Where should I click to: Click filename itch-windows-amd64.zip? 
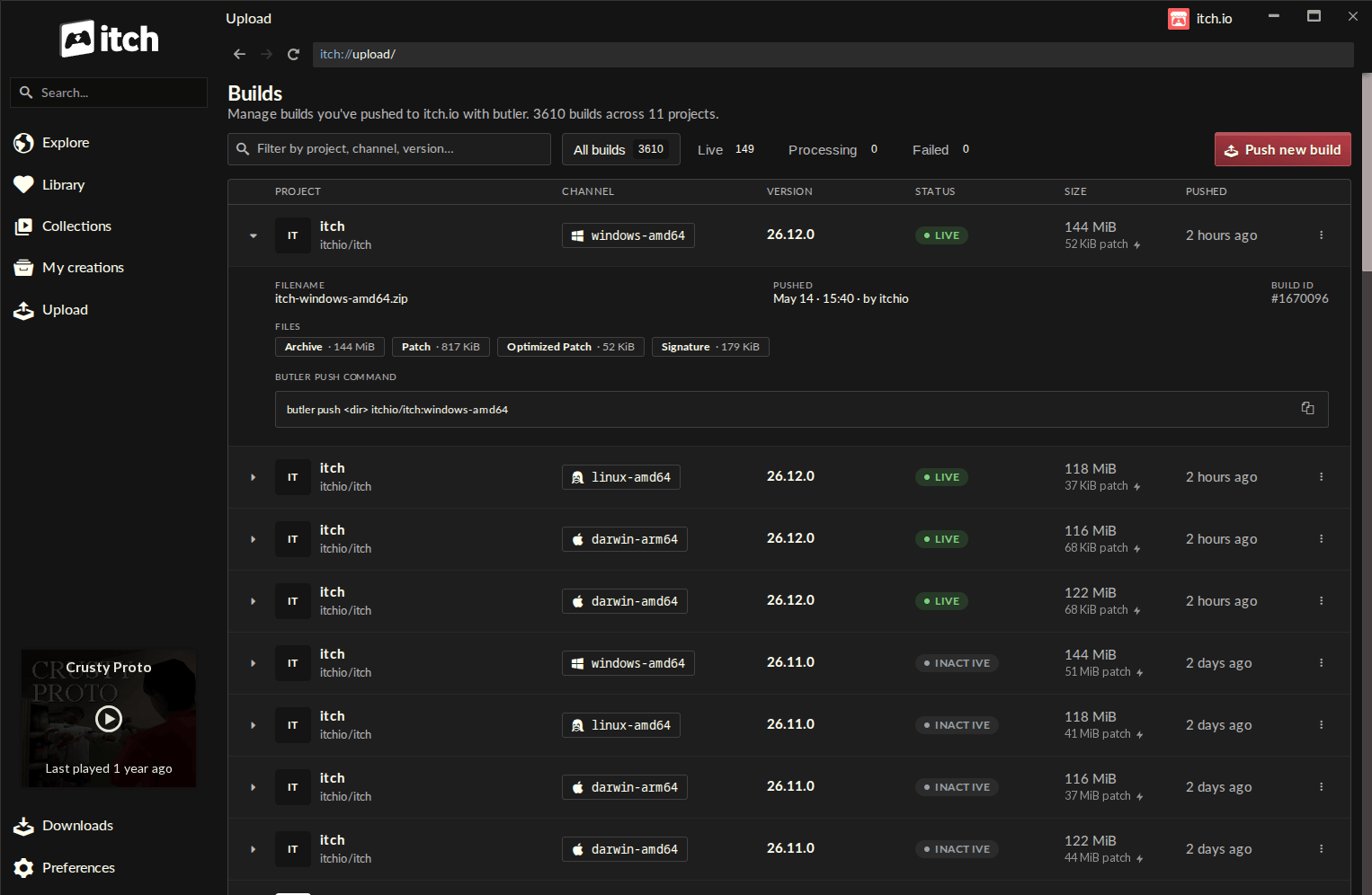point(342,298)
